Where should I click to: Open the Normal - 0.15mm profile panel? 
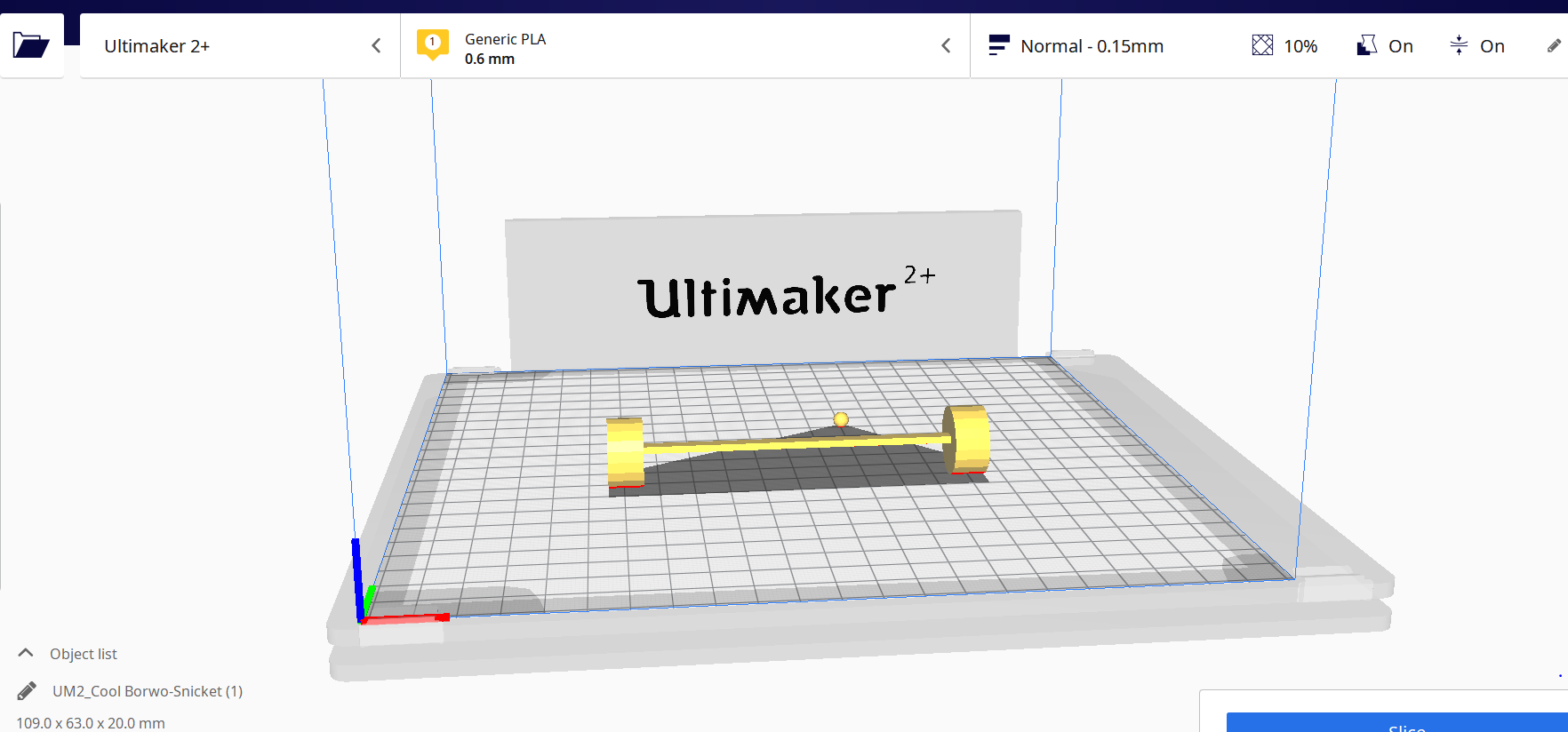point(1092,46)
